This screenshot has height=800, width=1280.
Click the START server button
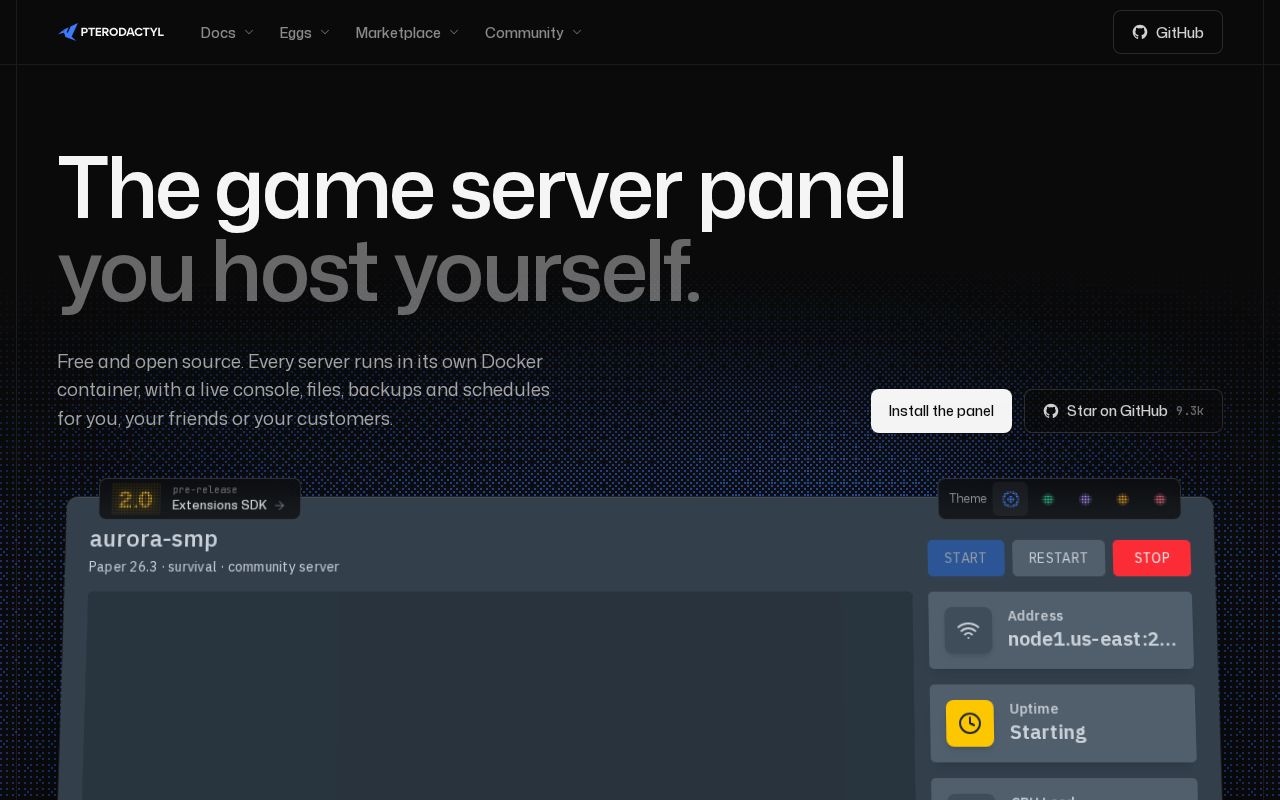(x=966, y=558)
